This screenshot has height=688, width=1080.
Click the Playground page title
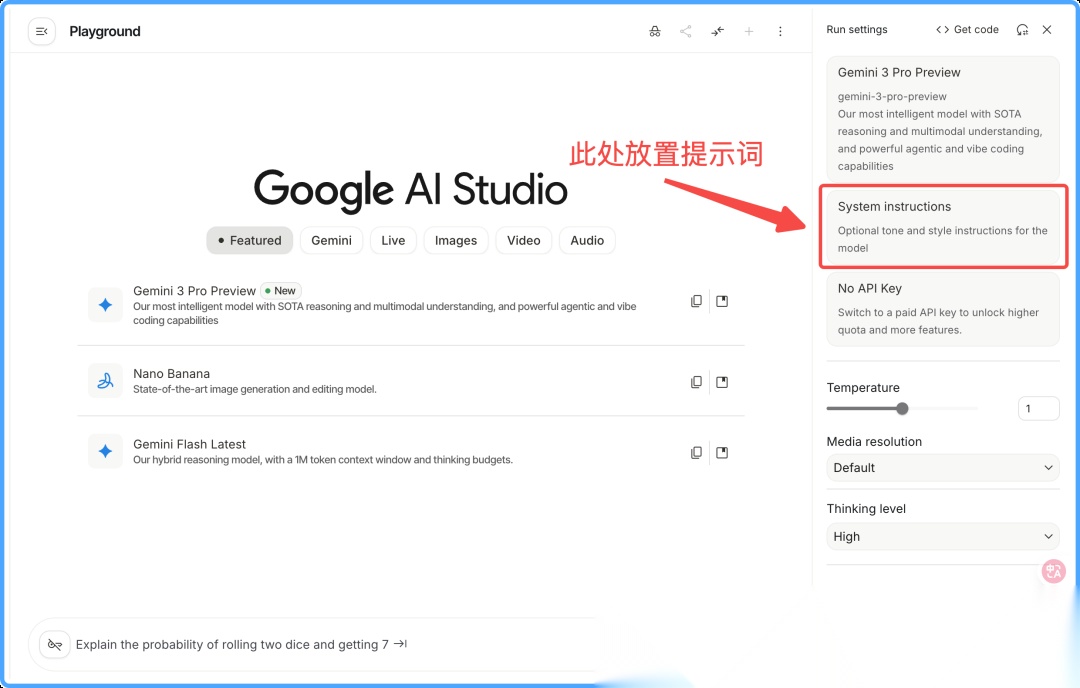[x=105, y=32]
